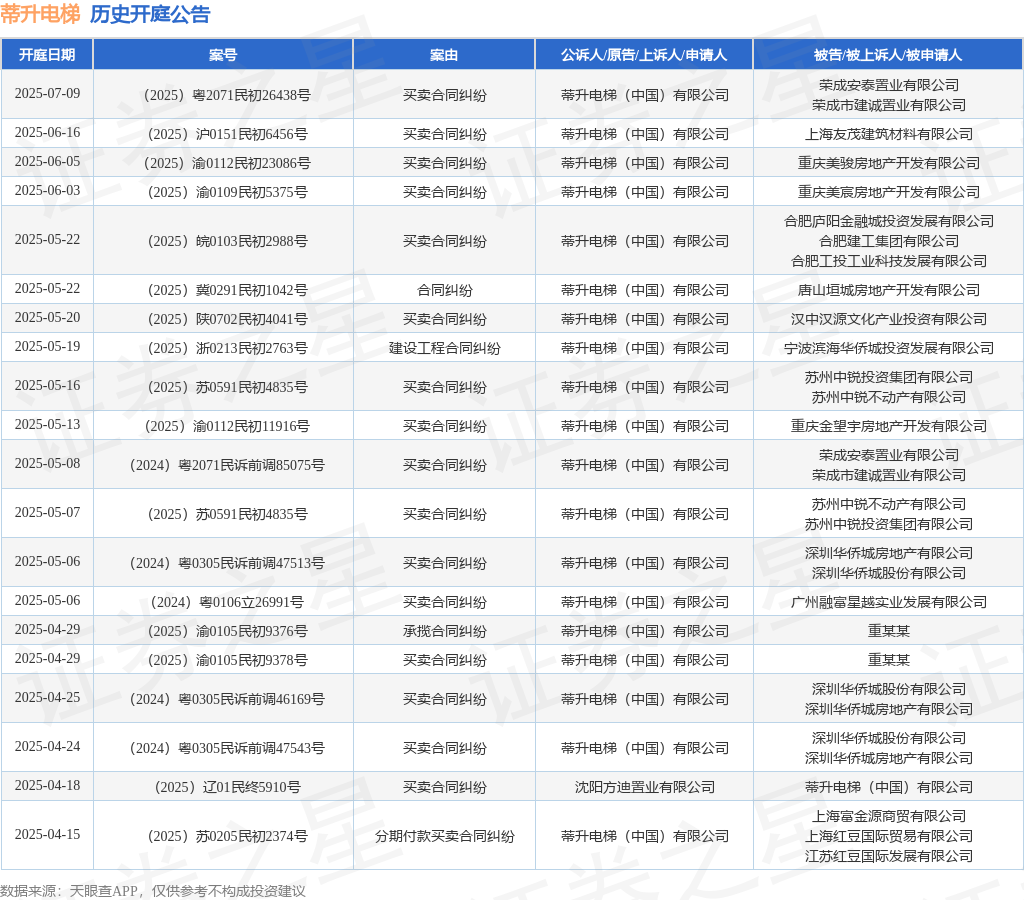The image size is (1024, 900).
Task: Click defendant 合肥建工集团有限公司
Action: coord(888,242)
